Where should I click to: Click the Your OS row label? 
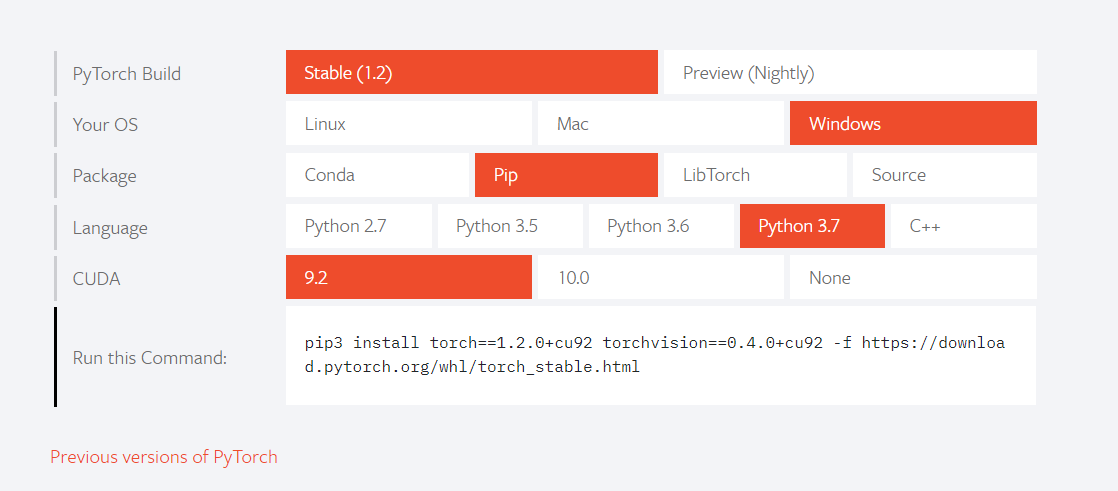coord(106,125)
